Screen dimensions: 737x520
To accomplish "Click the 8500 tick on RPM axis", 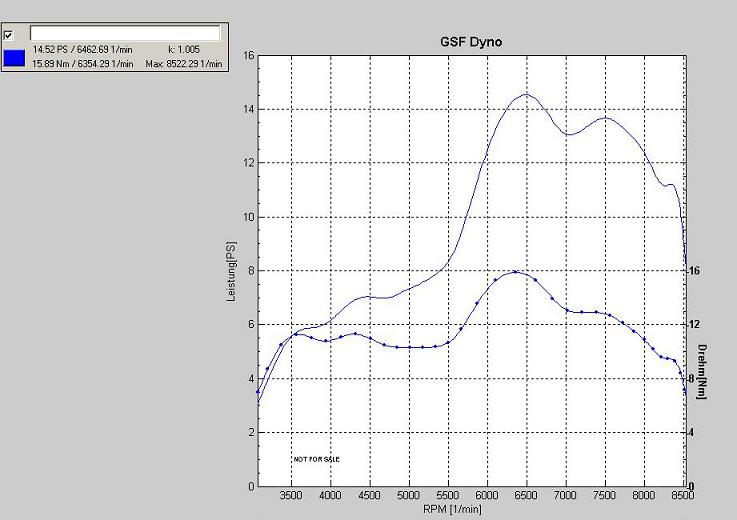I will [x=683, y=495].
